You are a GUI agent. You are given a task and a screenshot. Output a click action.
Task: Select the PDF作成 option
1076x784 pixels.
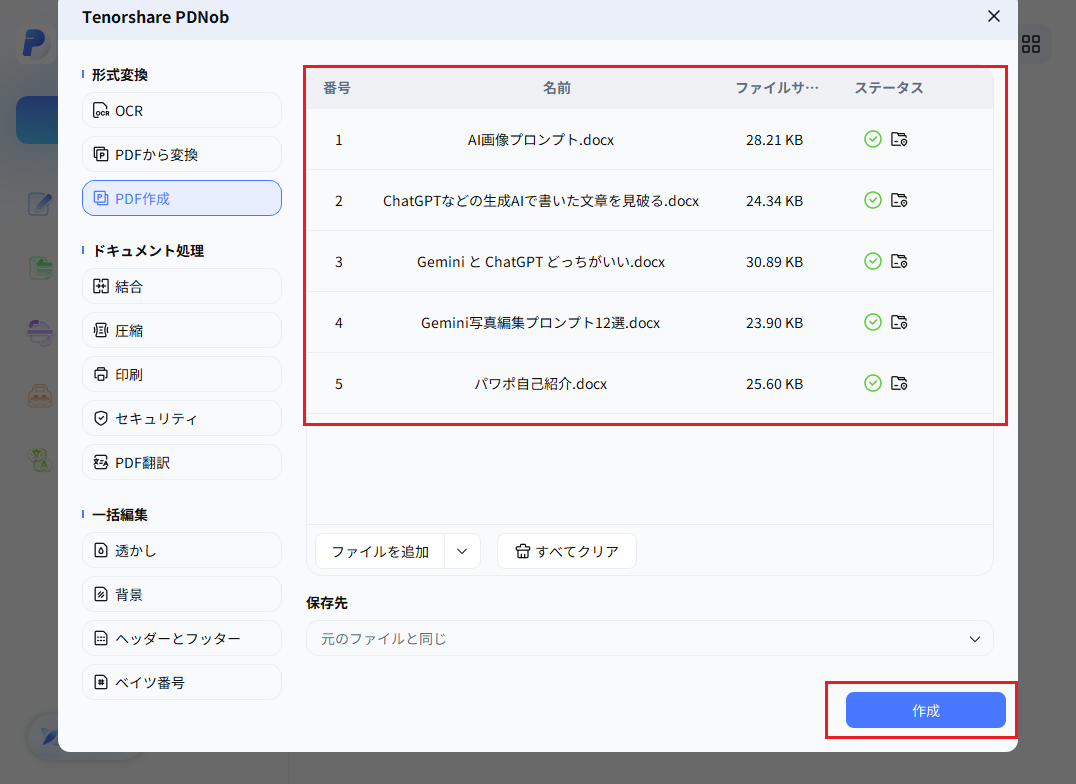[x=181, y=198]
